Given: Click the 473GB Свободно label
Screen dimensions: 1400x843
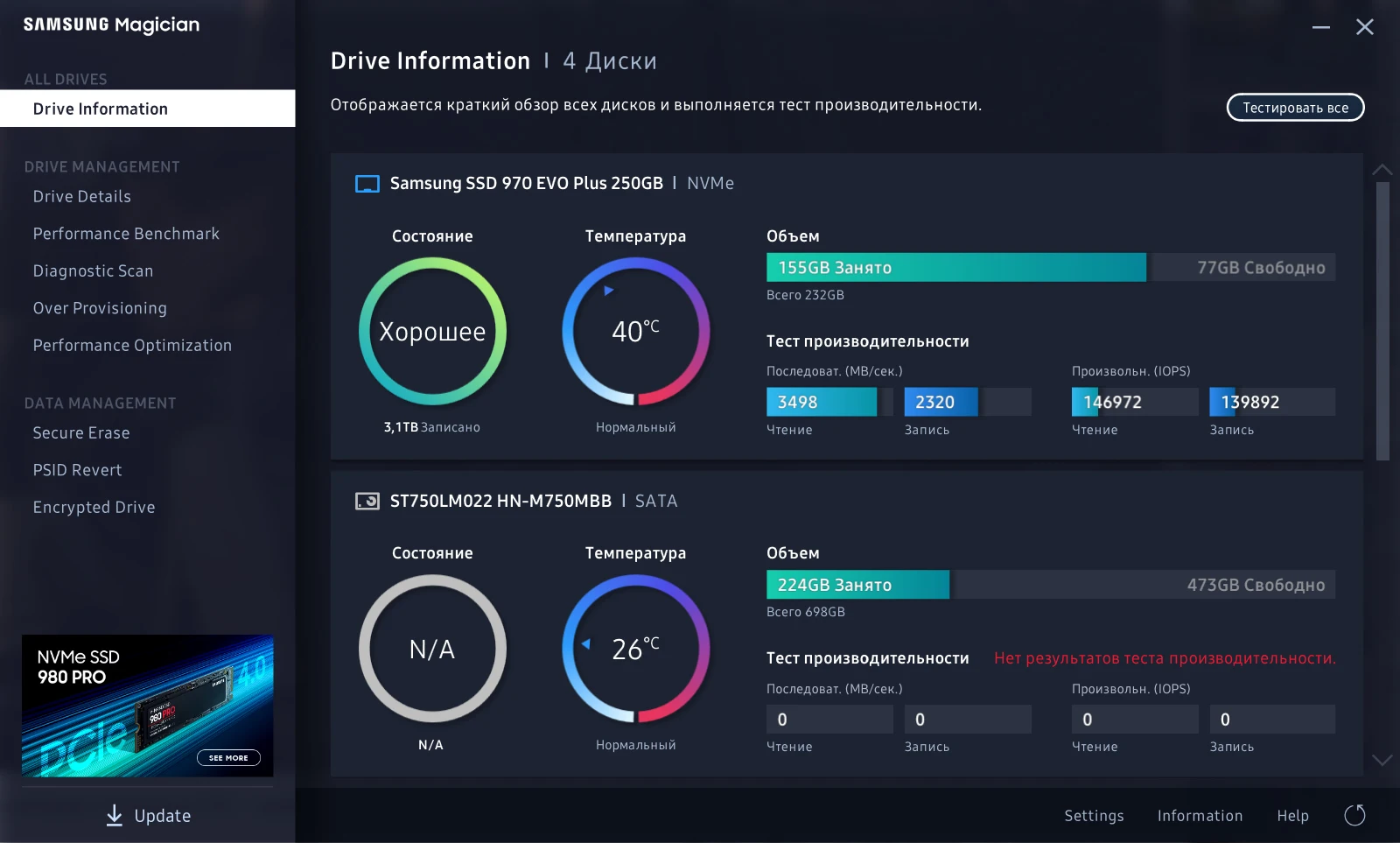Looking at the screenshot, I should pyautogui.click(x=1256, y=585).
